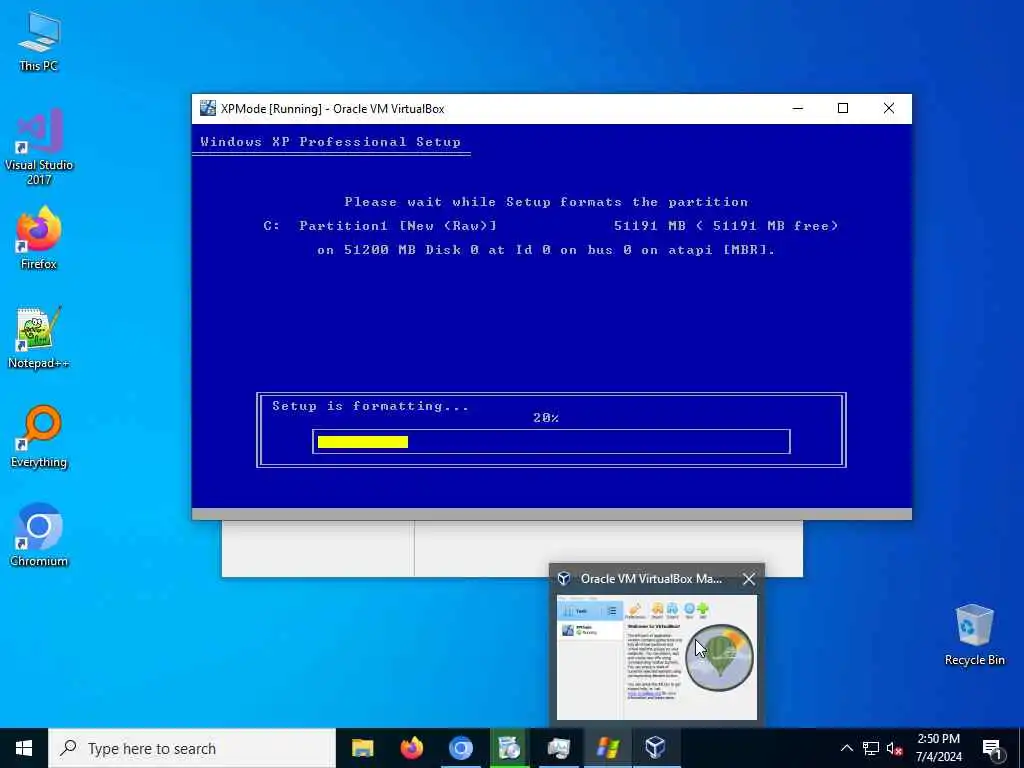The width and height of the screenshot is (1024, 768).
Task: Select the Chromium desktop shortcut
Action: click(39, 536)
